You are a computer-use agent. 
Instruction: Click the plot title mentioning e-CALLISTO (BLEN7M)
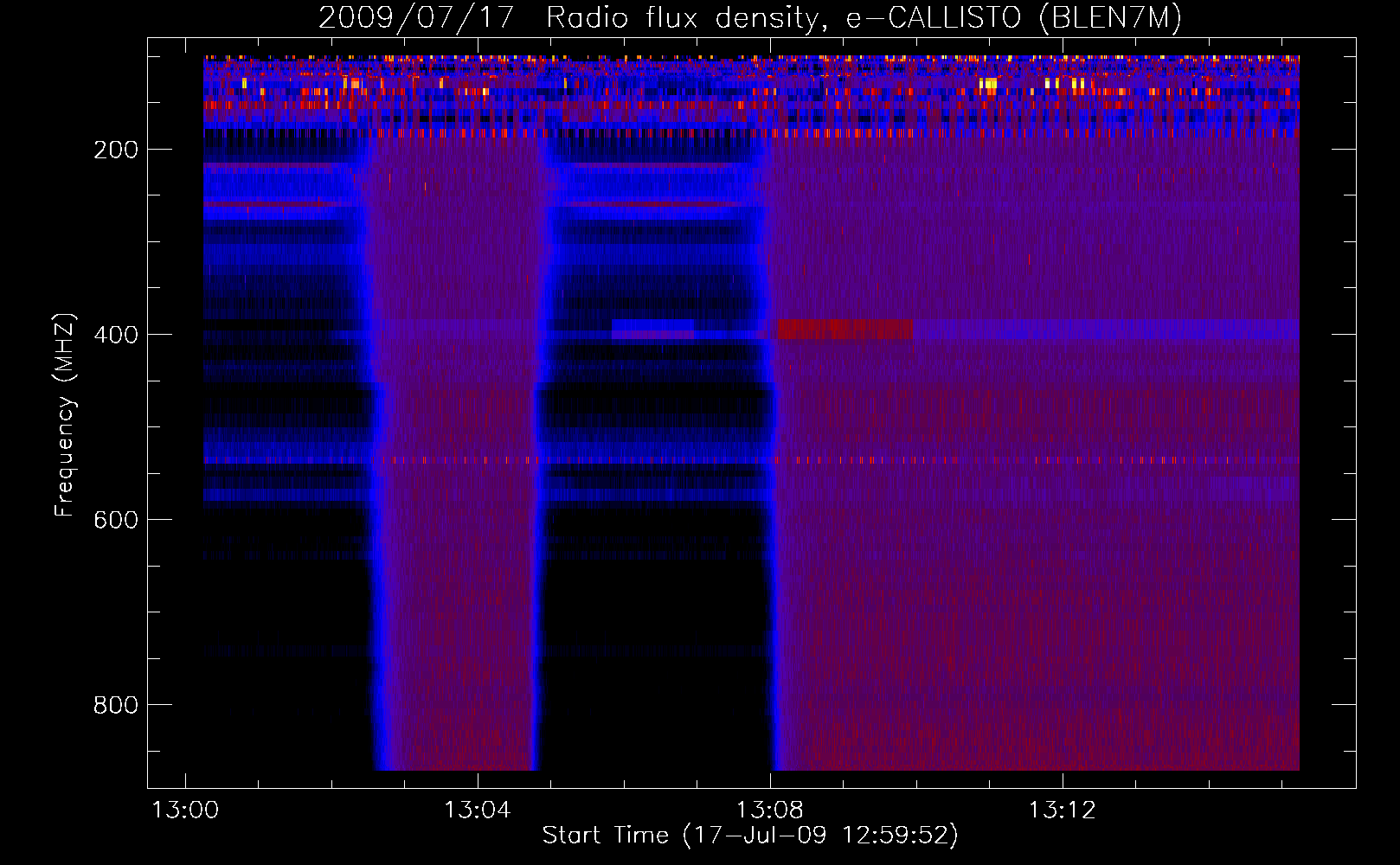click(x=749, y=18)
